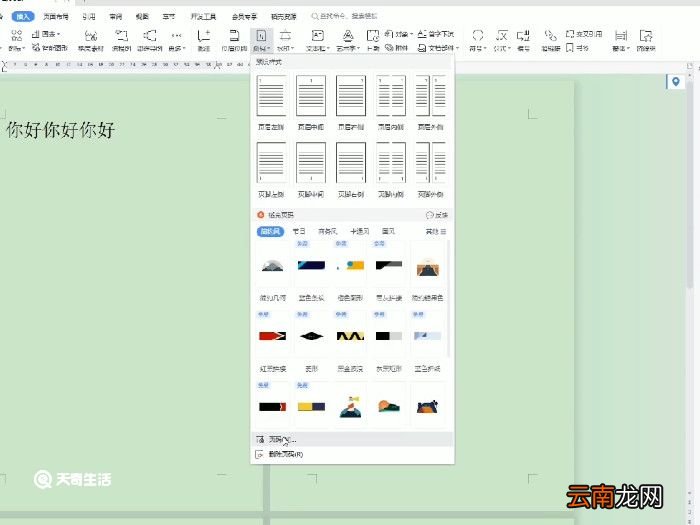Image resolution: width=700 pixels, height=525 pixels.
Task: Open the Review ribbon tab
Action: coord(116,17)
